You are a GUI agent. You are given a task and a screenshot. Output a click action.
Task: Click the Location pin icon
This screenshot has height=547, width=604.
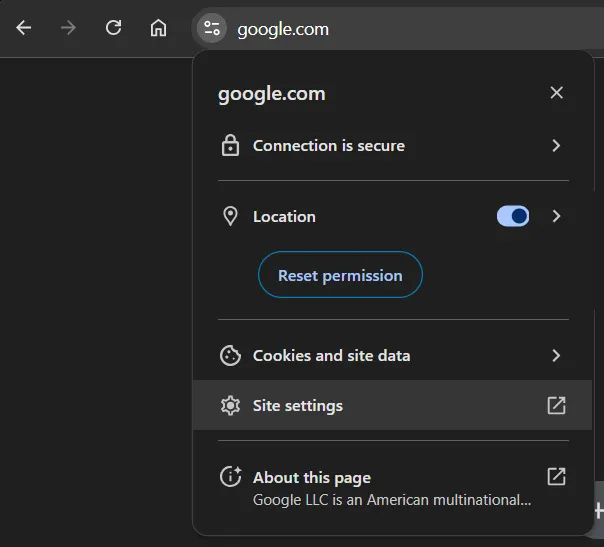(230, 216)
